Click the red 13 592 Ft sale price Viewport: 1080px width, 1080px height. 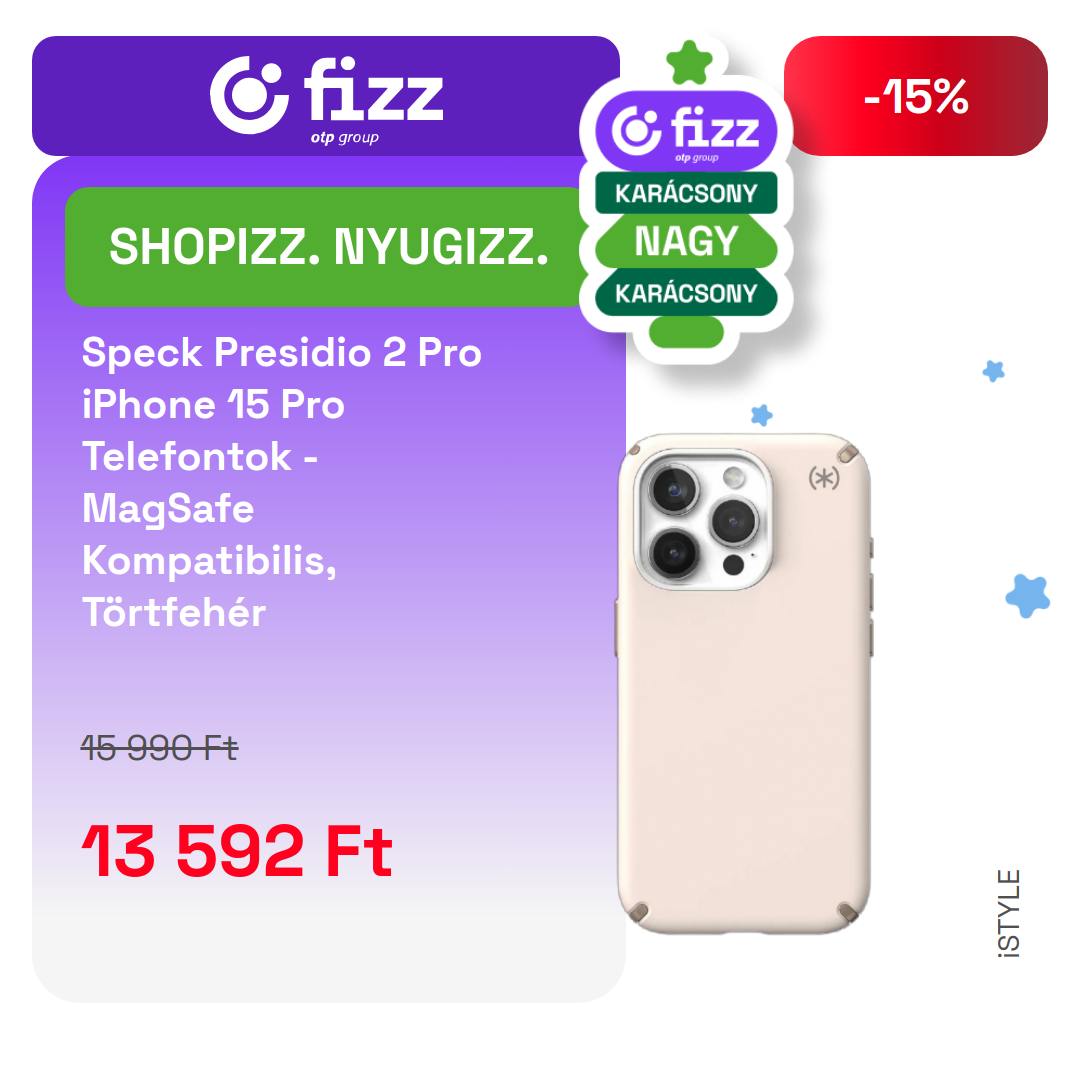237,851
